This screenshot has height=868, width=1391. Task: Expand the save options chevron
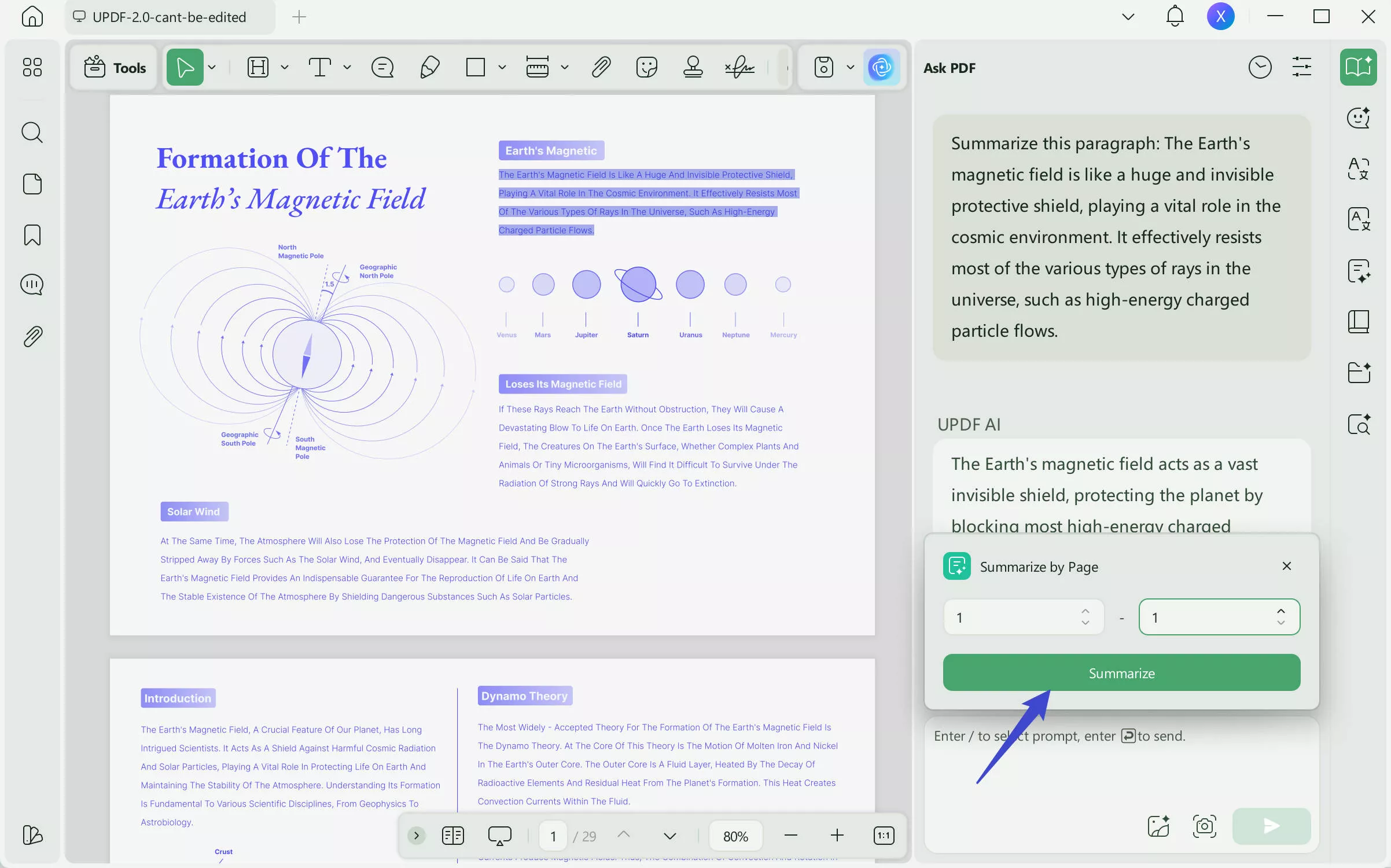(850, 67)
